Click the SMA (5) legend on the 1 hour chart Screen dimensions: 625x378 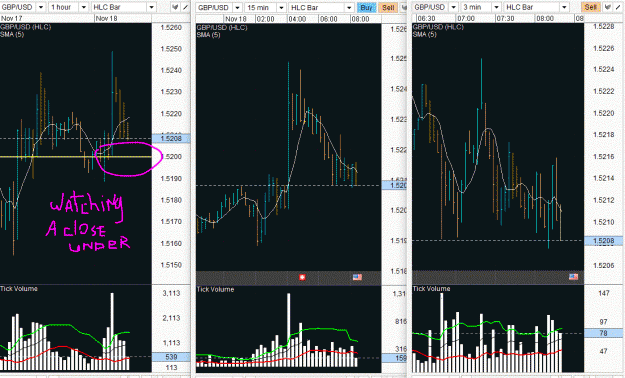coord(12,35)
